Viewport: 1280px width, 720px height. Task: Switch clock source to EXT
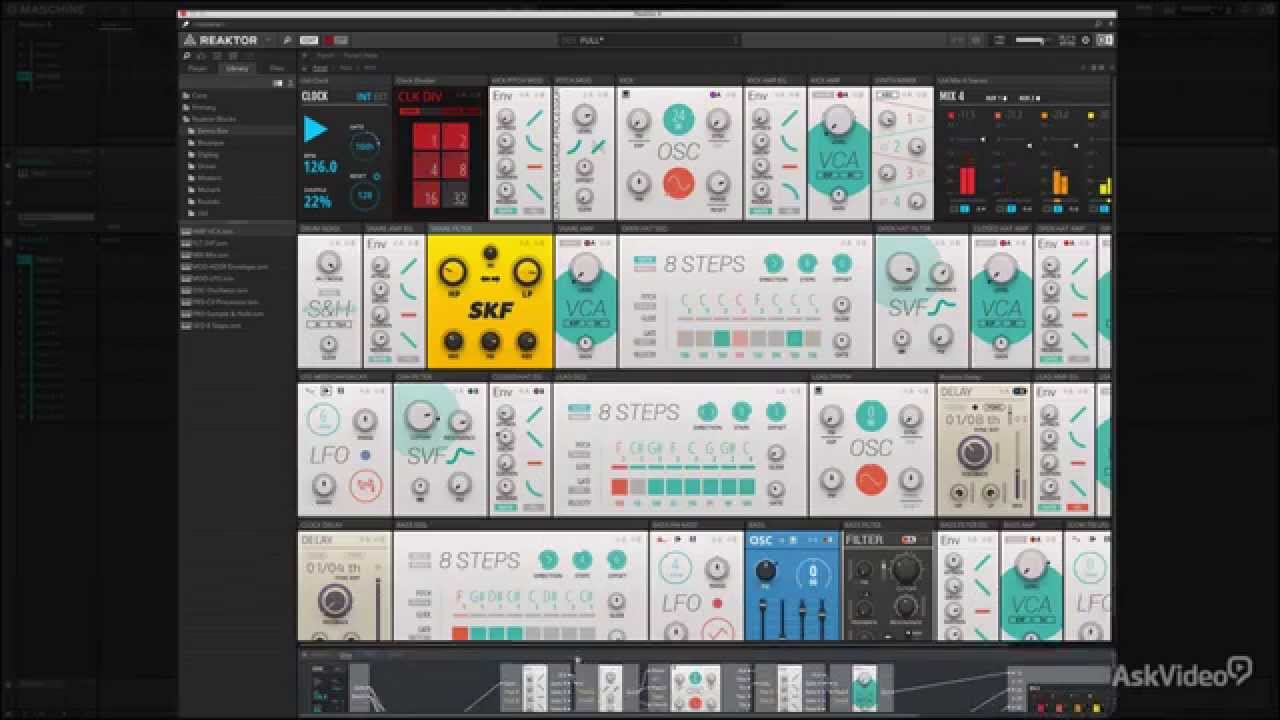(381, 97)
